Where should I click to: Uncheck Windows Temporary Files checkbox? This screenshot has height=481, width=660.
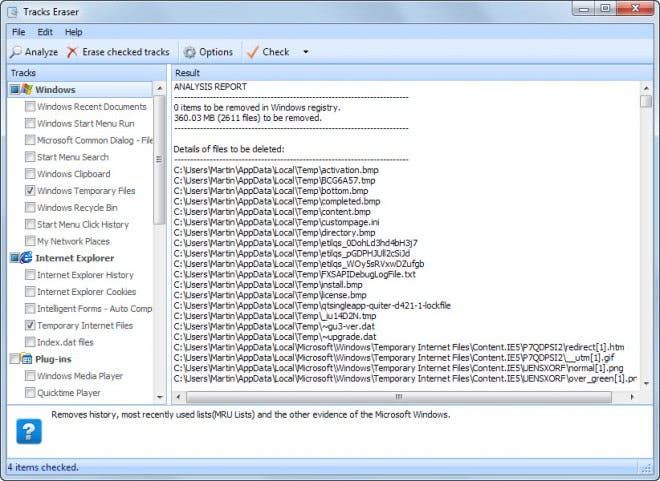pos(30,191)
